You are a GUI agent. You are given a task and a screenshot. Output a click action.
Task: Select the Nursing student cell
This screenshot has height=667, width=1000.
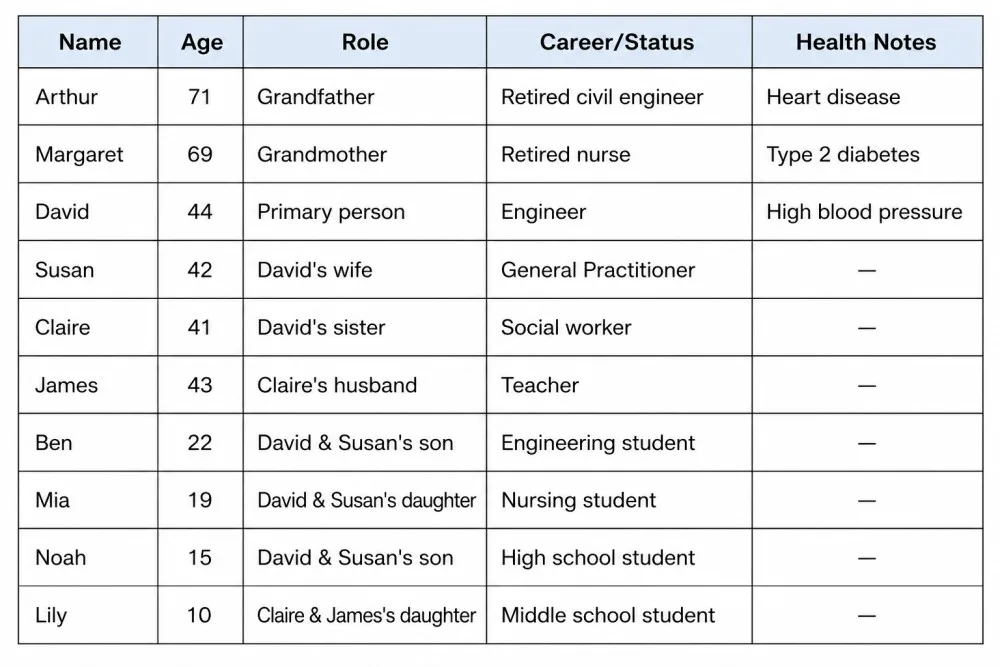coord(579,500)
